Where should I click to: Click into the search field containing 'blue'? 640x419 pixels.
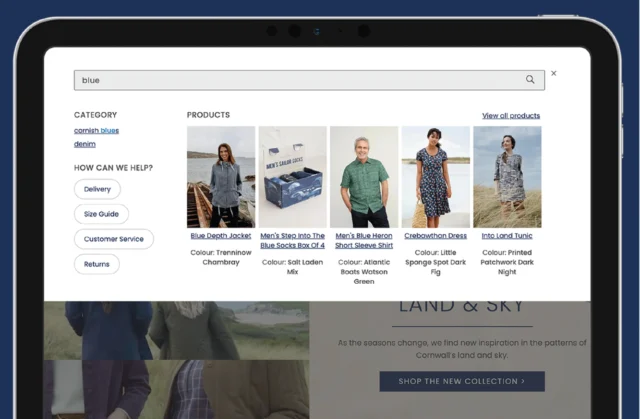tap(300, 80)
